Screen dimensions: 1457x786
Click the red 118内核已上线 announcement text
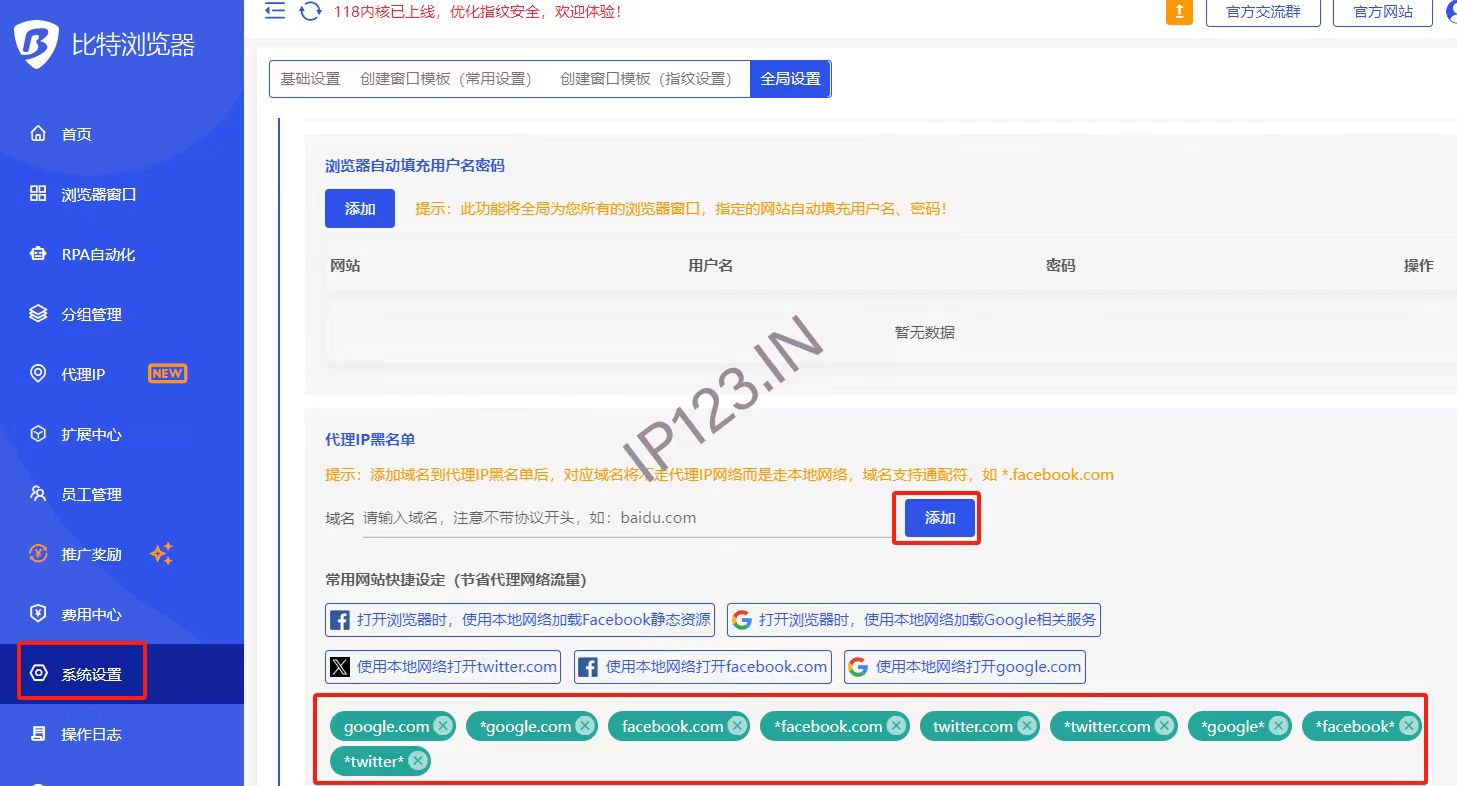pyautogui.click(x=478, y=12)
